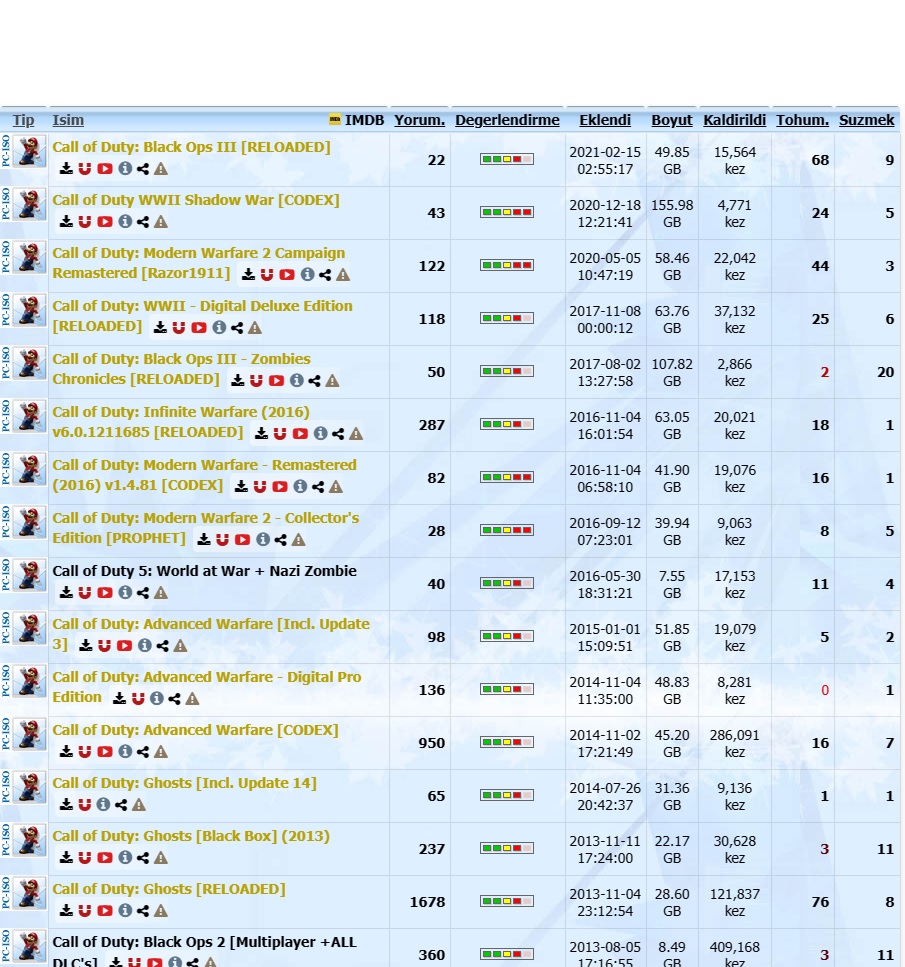Sort torrents by Isim column header
The width and height of the screenshot is (905, 967).
click(x=68, y=120)
